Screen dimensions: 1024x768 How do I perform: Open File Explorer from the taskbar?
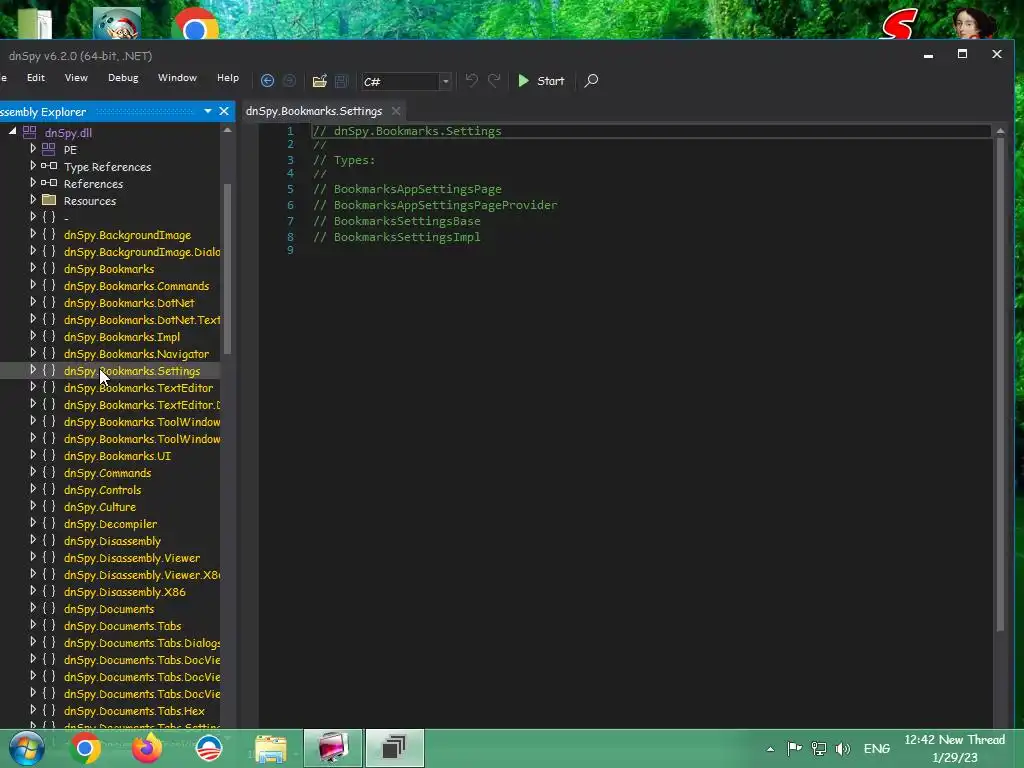[x=270, y=748]
